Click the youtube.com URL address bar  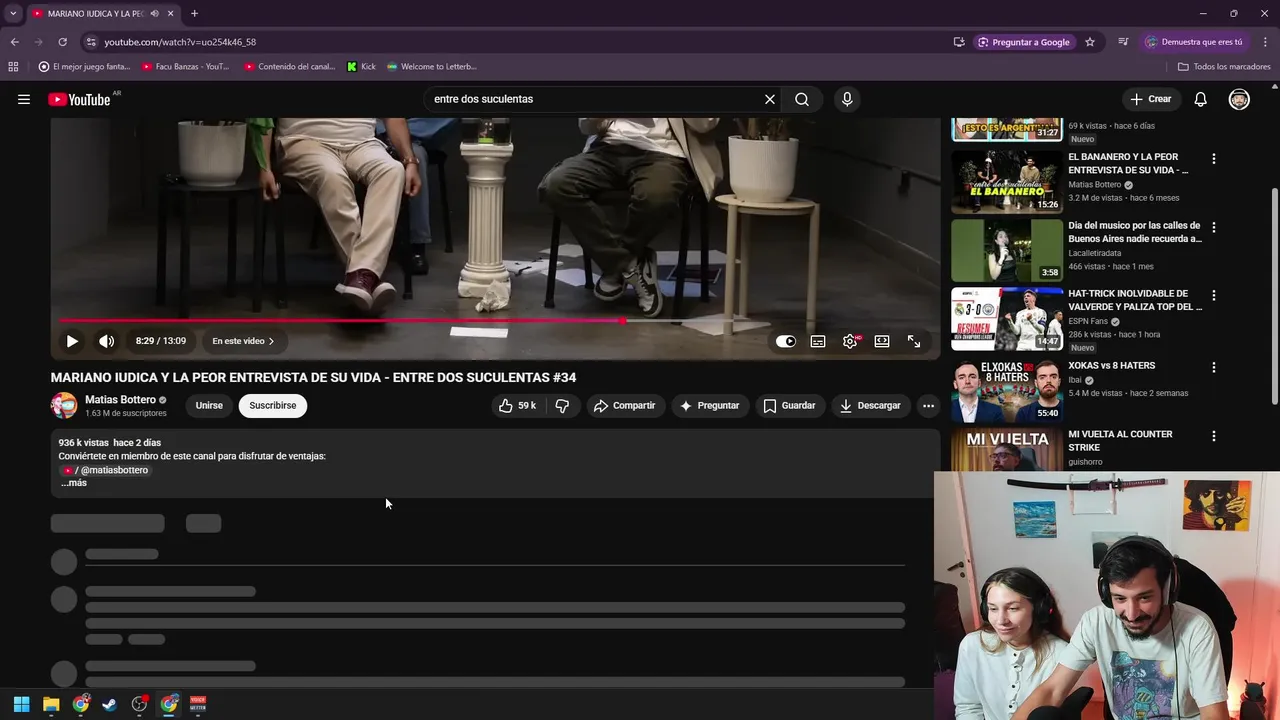point(180,42)
